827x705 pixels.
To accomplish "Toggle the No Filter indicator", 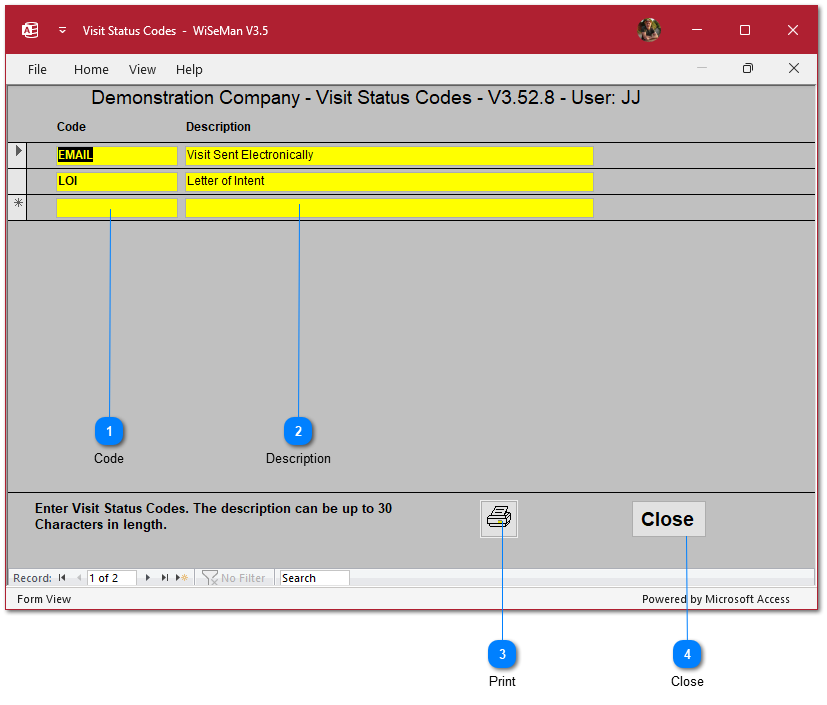I will point(234,578).
